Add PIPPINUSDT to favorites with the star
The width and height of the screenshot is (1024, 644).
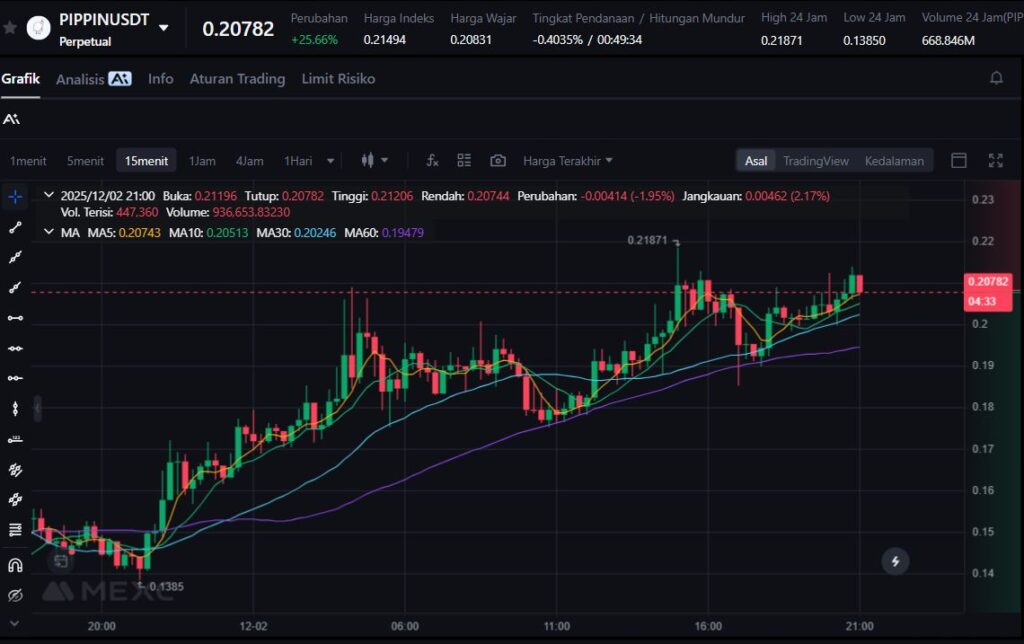click(x=10, y=28)
